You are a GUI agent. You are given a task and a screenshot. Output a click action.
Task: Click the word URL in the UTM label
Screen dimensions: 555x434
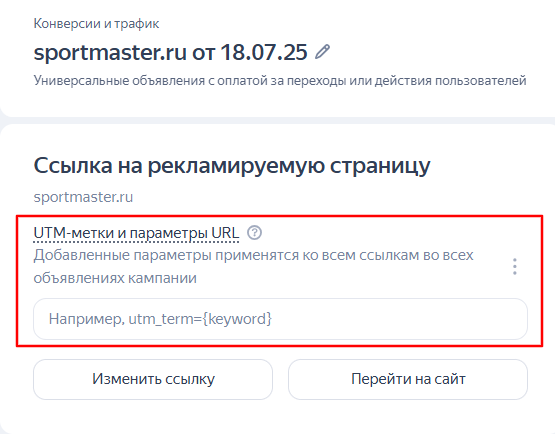pyautogui.click(x=225, y=233)
